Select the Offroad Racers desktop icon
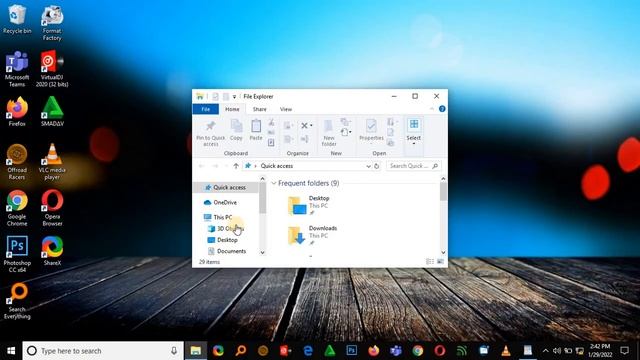Viewport: 640px width, 360px height. tap(17, 162)
